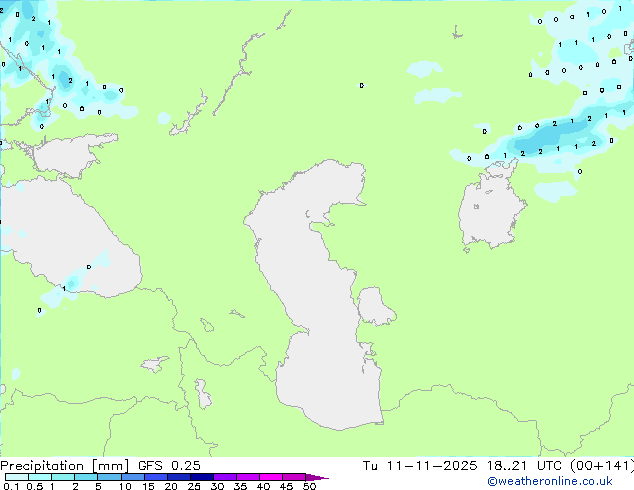The height and width of the screenshot is (490, 634).
Task: Select the dark navy swatch between 25 and 30
Action: [x=201, y=477]
